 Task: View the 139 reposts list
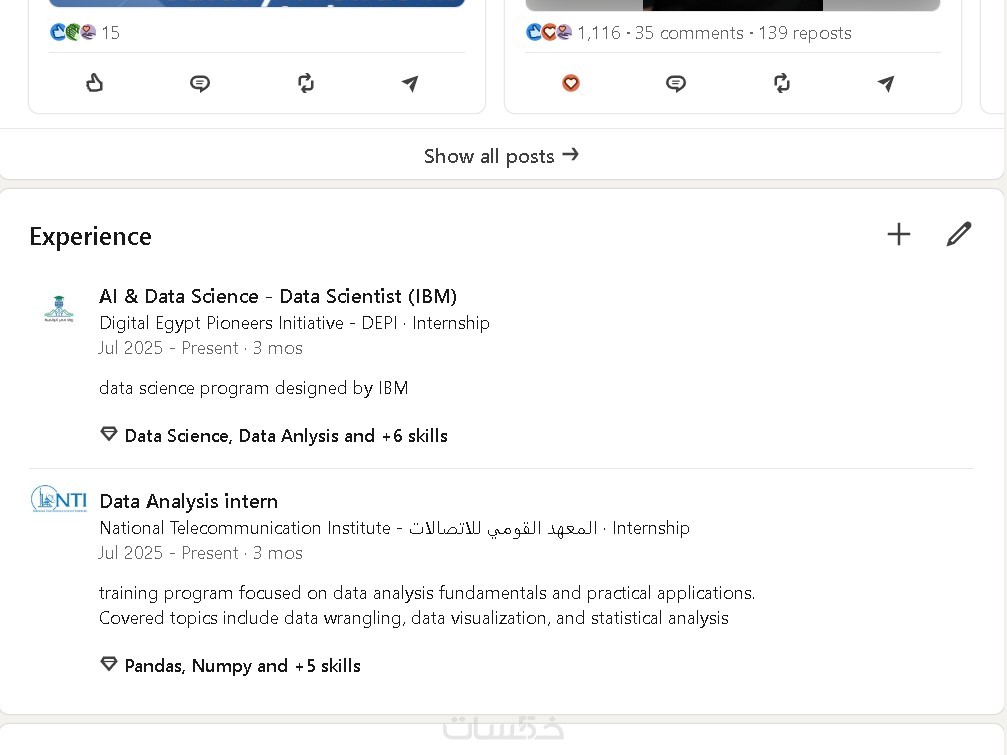click(x=805, y=33)
